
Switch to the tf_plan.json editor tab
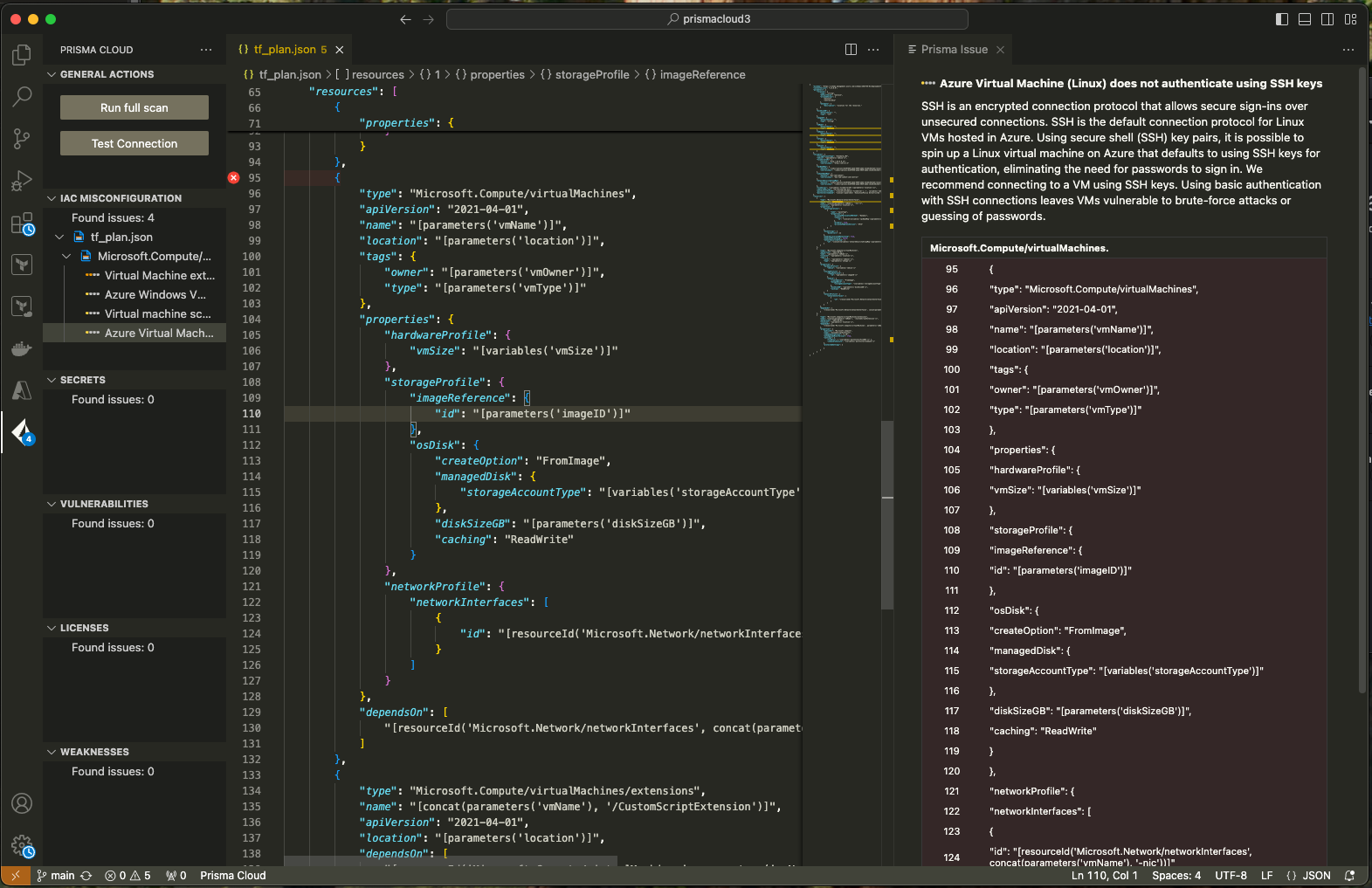pyautogui.click(x=284, y=50)
